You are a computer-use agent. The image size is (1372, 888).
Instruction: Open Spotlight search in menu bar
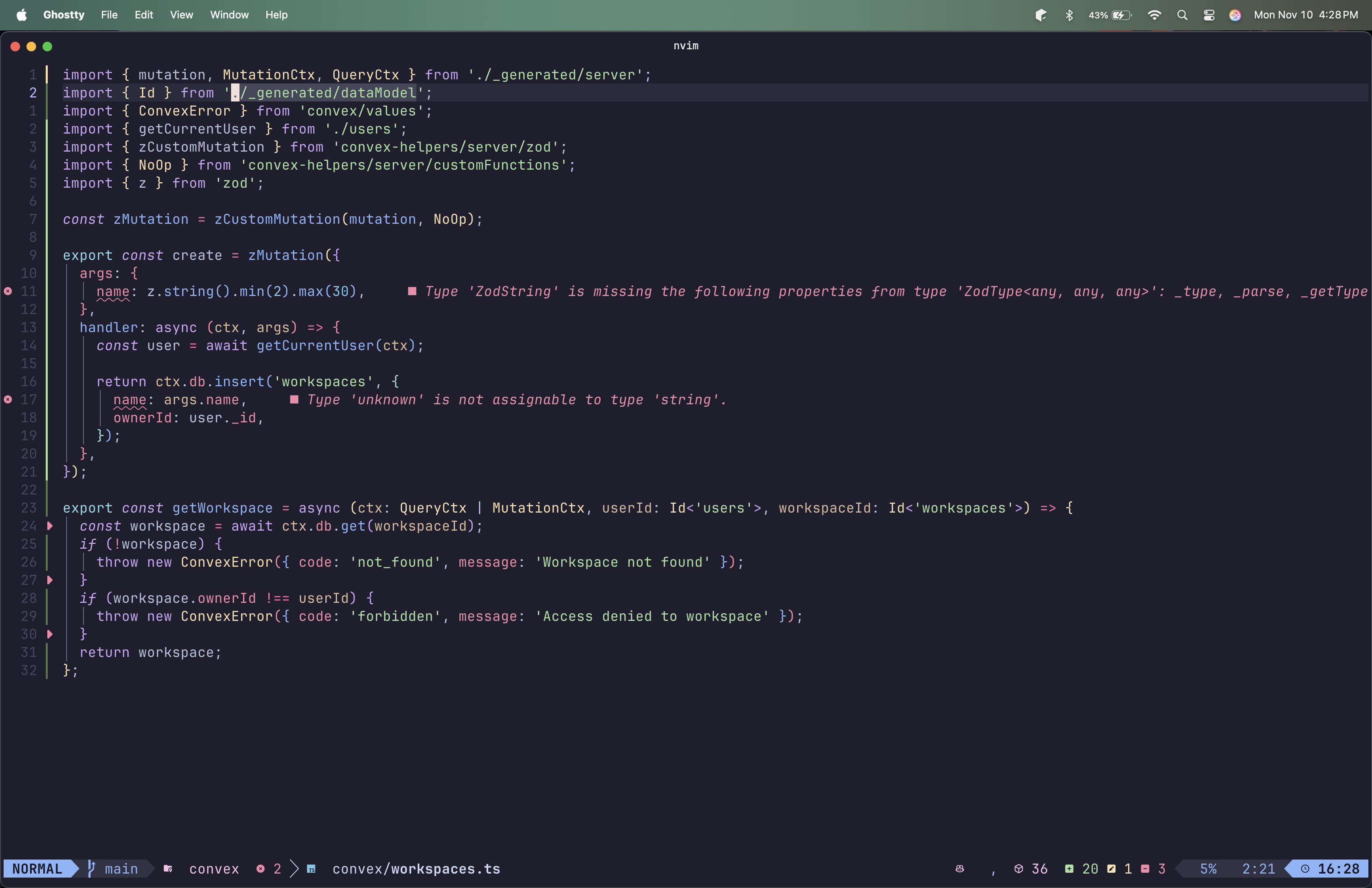tap(1182, 15)
